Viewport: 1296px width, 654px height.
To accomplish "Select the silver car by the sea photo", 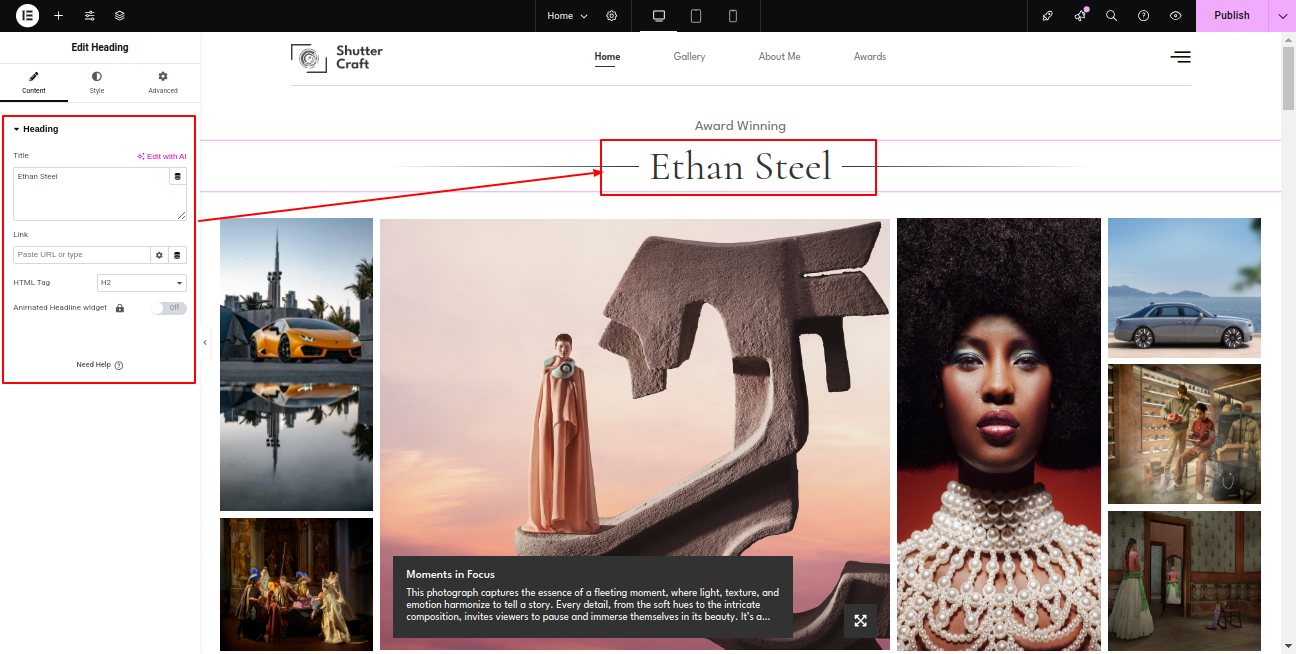I will [1184, 288].
